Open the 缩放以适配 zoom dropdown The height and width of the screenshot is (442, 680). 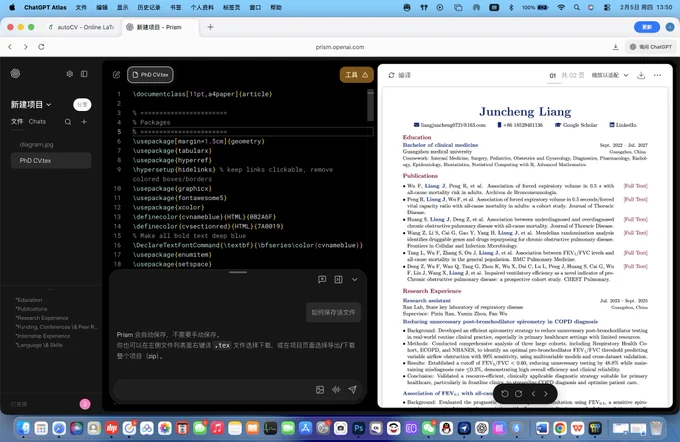coord(610,75)
